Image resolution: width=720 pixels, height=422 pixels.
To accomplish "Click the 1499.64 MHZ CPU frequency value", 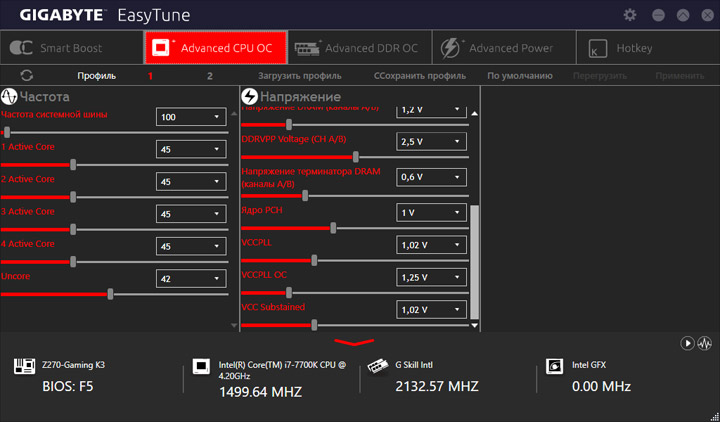I will click(x=260, y=392).
